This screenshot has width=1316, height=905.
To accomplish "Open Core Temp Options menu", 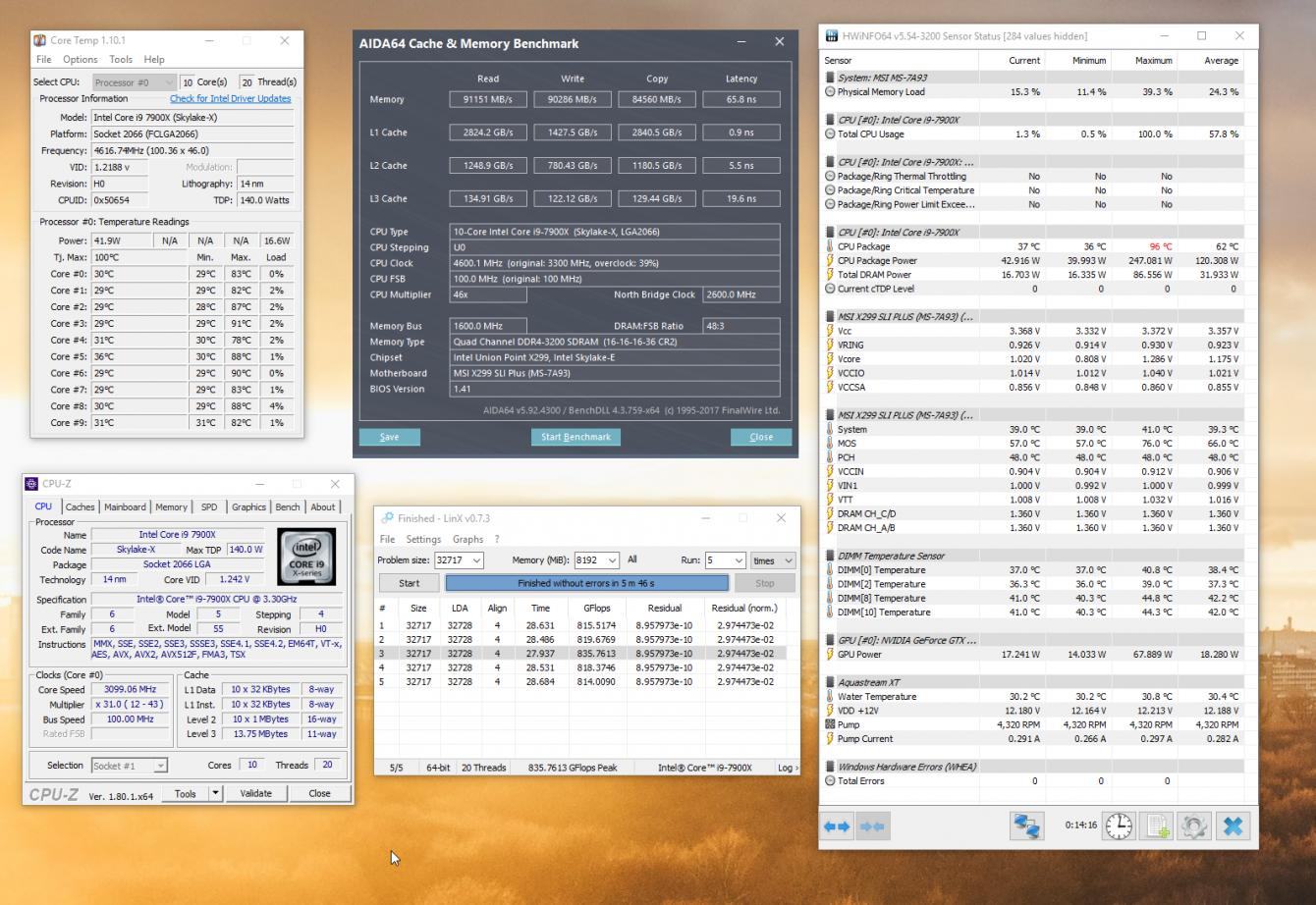I will [x=81, y=60].
